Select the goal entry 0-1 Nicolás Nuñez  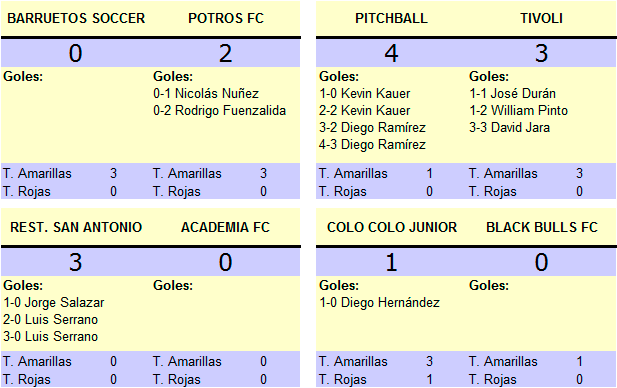pyautogui.click(x=206, y=94)
